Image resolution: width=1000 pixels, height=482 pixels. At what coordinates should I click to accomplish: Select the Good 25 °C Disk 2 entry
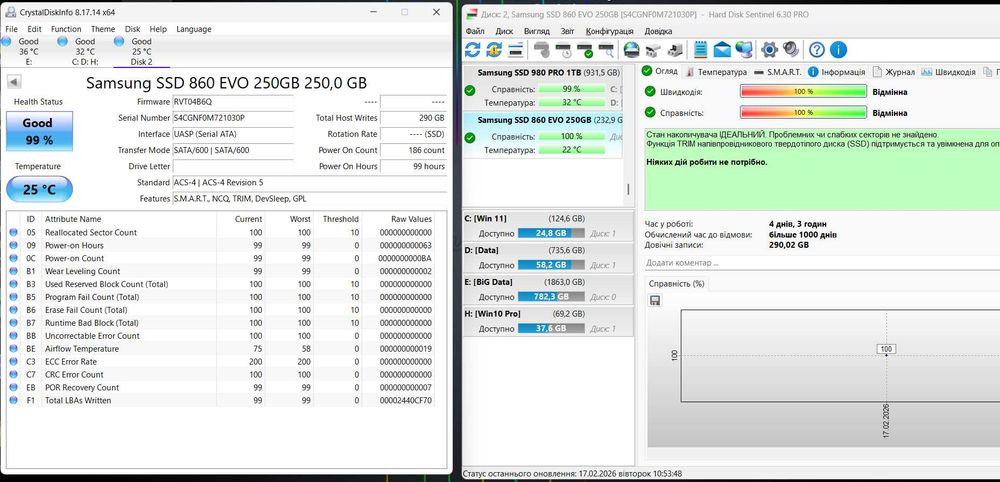pos(142,51)
